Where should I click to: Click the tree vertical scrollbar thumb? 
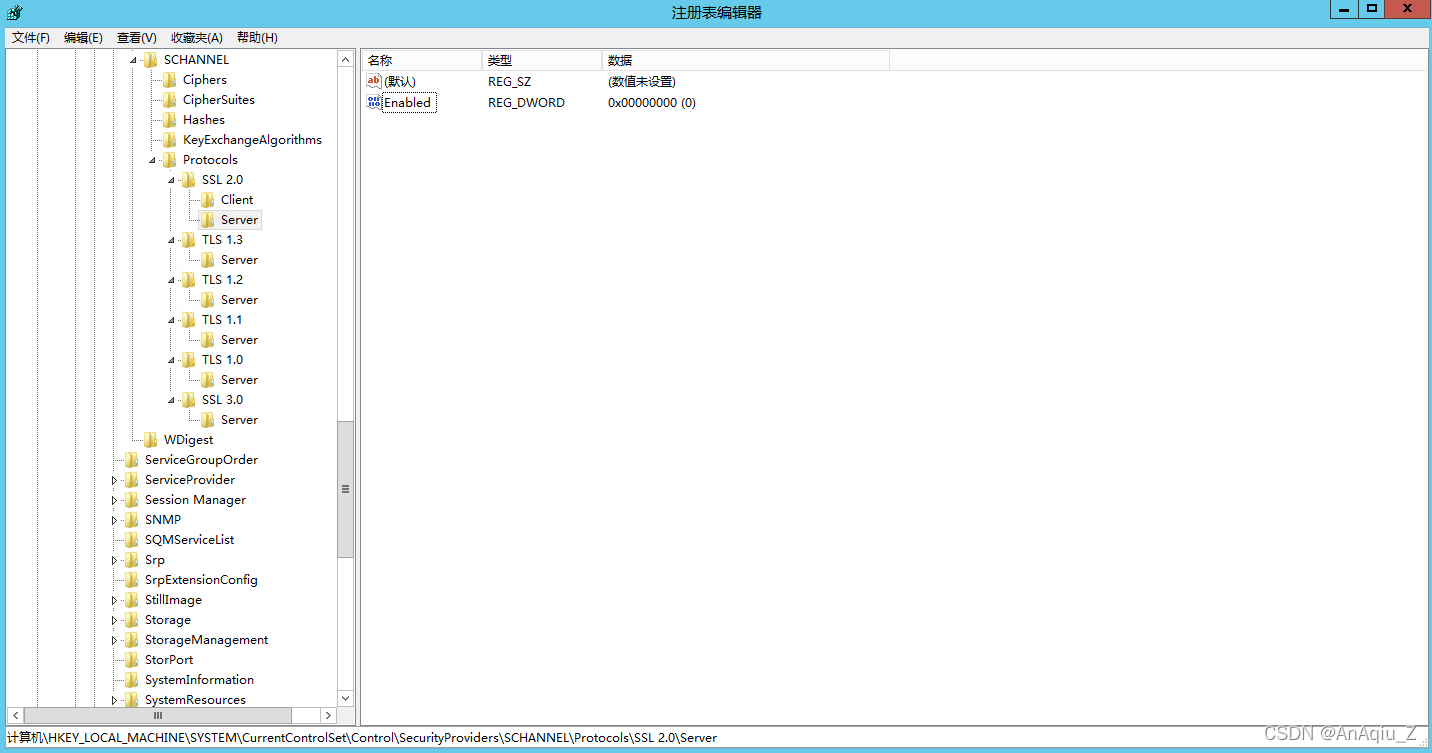pos(346,489)
